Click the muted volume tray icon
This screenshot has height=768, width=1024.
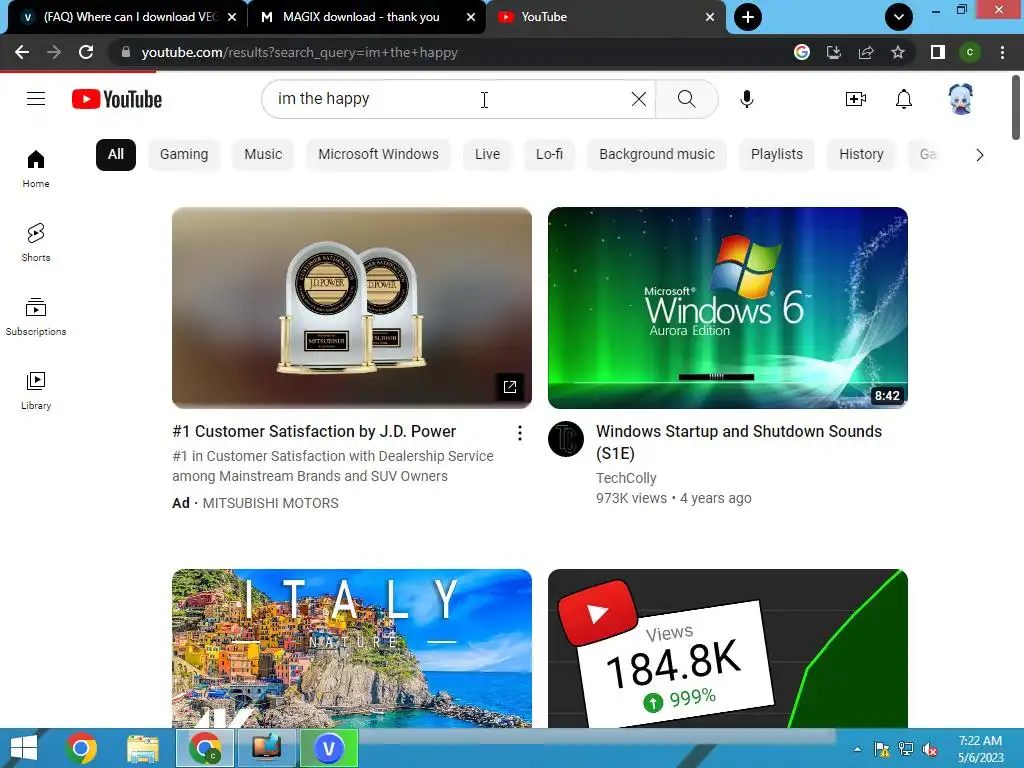[930, 749]
